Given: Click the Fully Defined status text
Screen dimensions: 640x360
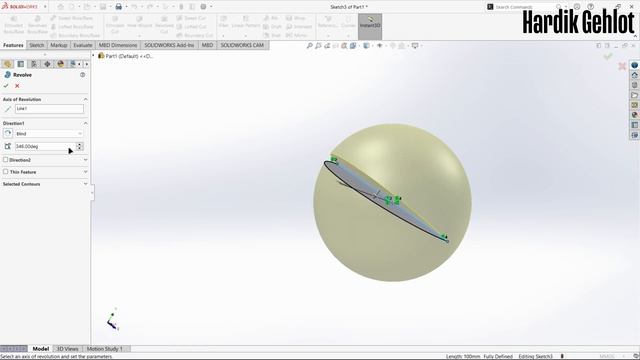Looking at the screenshot, I should pyautogui.click(x=498, y=356).
